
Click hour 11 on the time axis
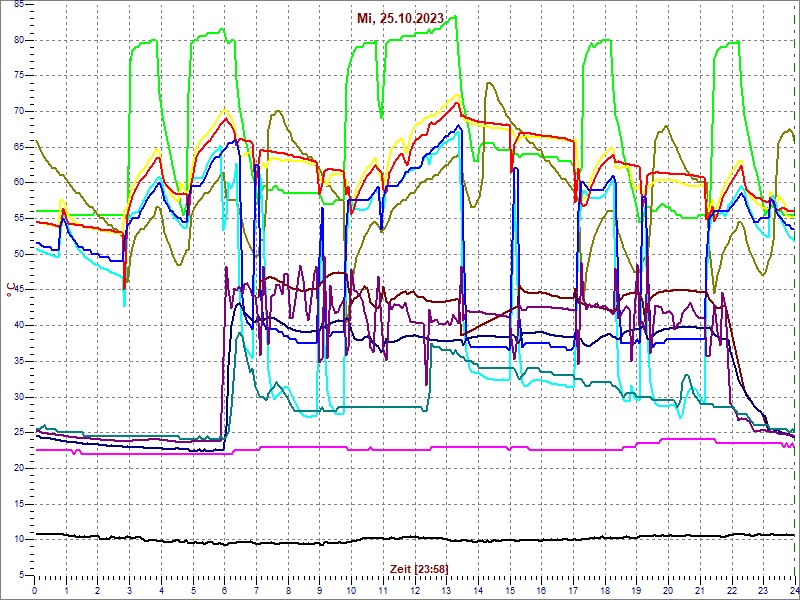(x=383, y=589)
